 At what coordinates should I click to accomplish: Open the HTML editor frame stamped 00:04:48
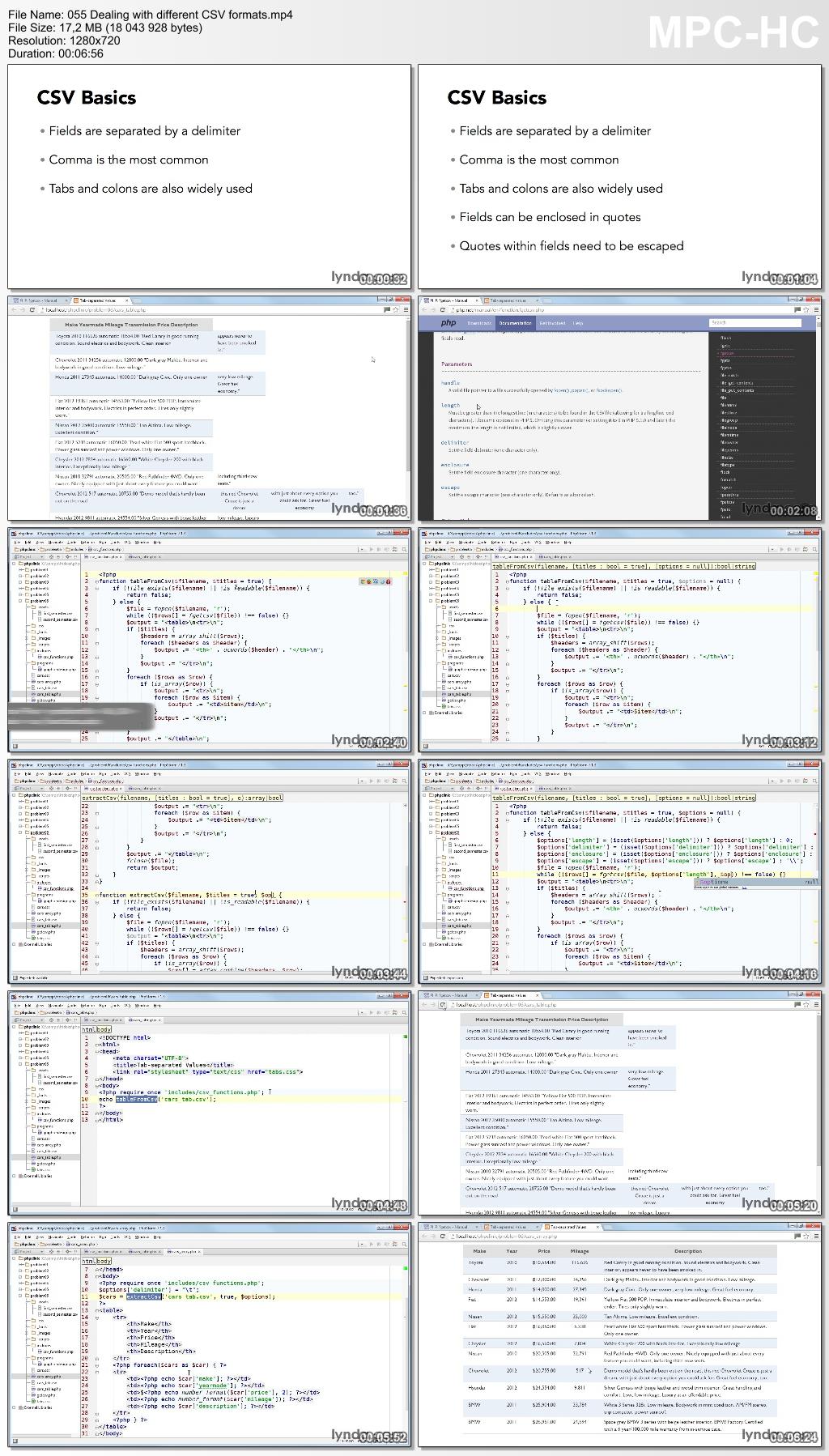click(210, 1103)
